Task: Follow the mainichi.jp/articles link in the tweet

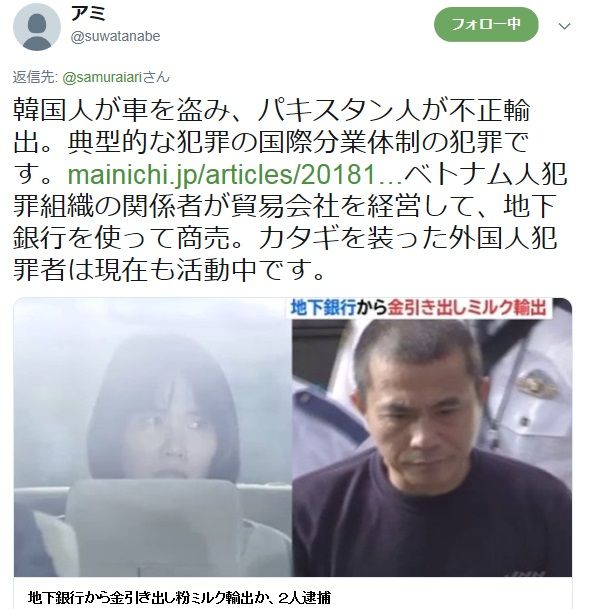Action: tap(236, 174)
